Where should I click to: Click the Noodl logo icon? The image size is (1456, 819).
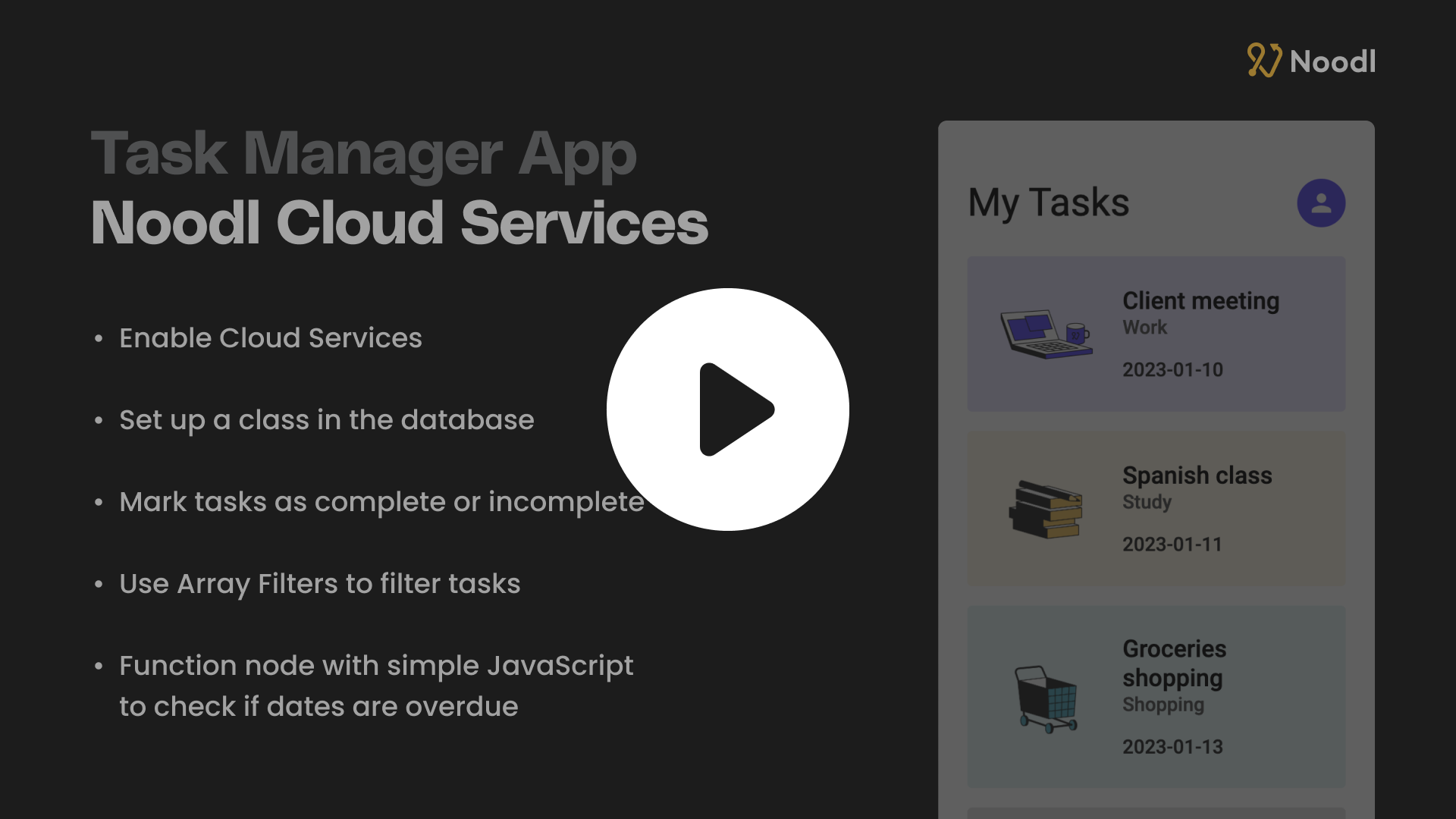pos(1263,61)
